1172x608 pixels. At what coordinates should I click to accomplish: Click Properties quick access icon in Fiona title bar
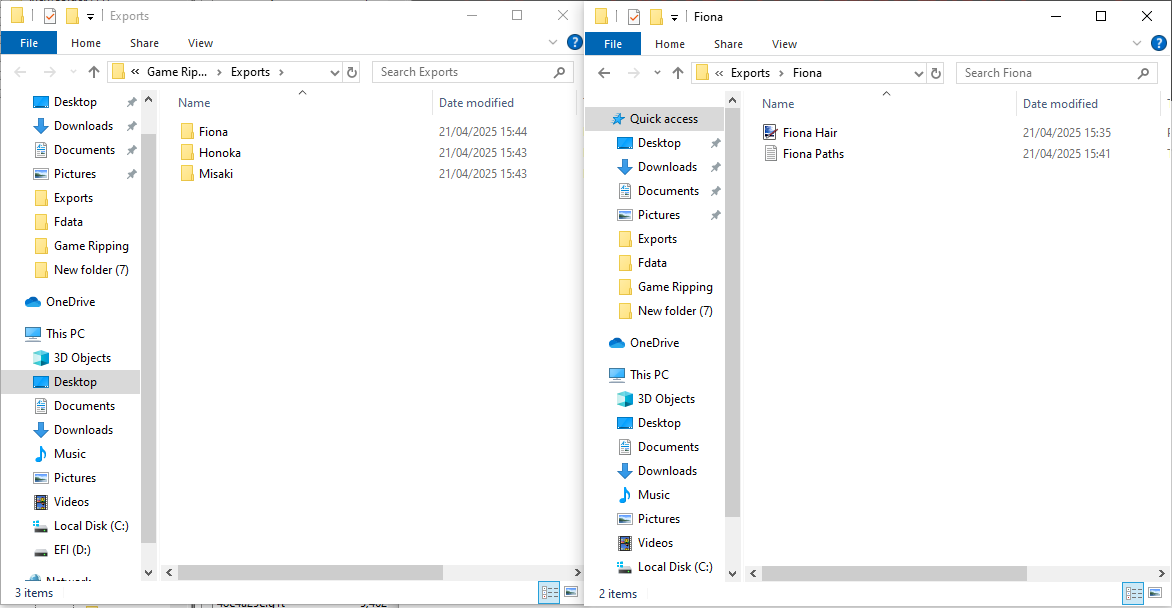pos(634,16)
